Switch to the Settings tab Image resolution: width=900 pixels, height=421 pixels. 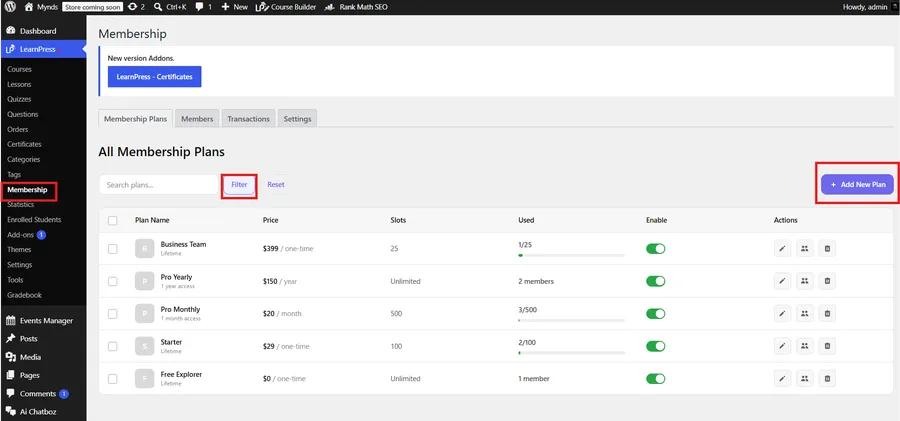point(297,118)
